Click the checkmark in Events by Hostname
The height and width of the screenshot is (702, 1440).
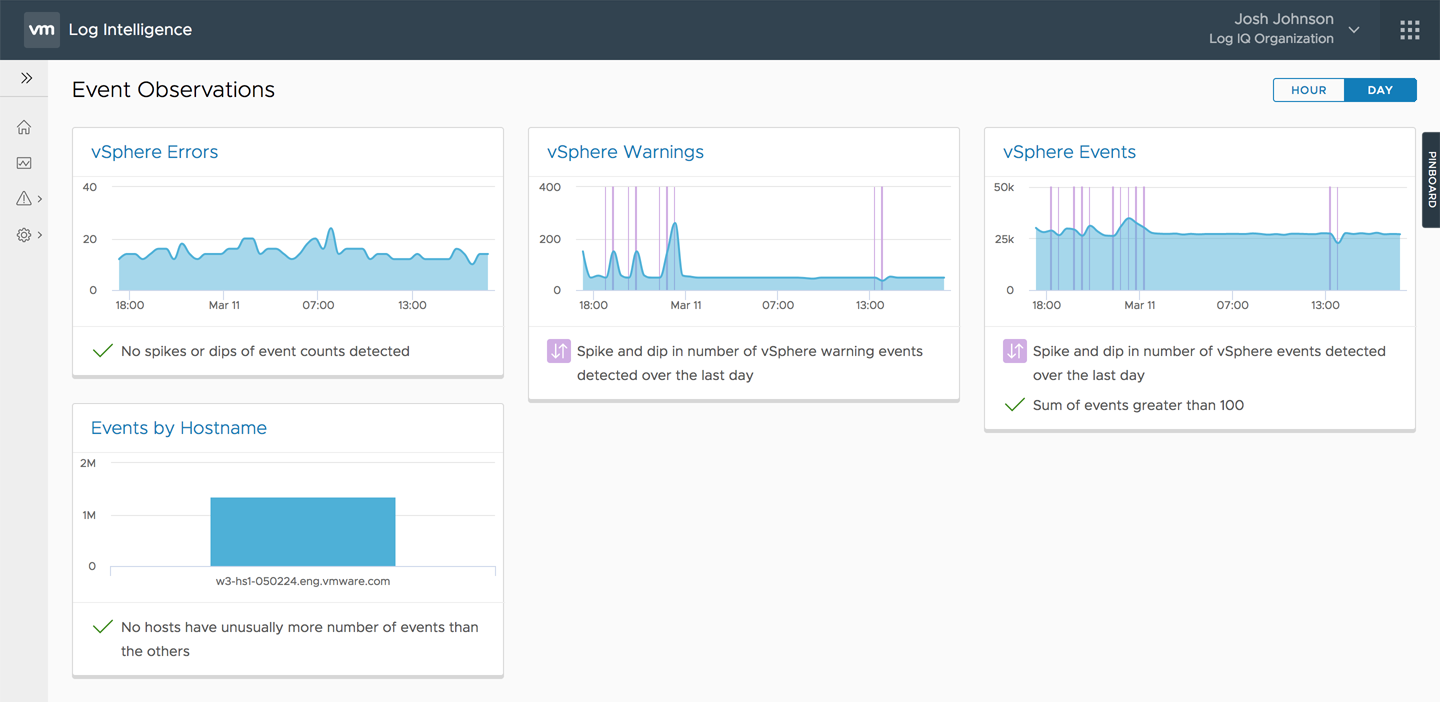(x=102, y=627)
